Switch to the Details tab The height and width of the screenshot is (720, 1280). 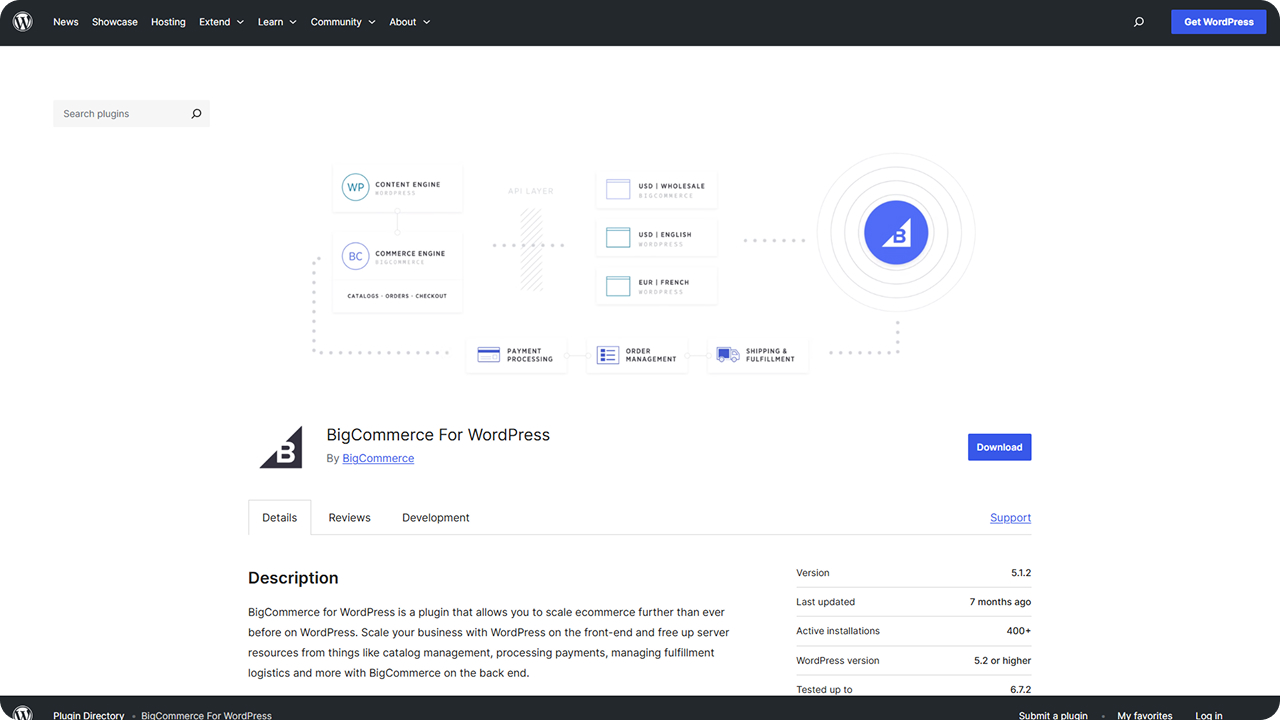tap(280, 518)
